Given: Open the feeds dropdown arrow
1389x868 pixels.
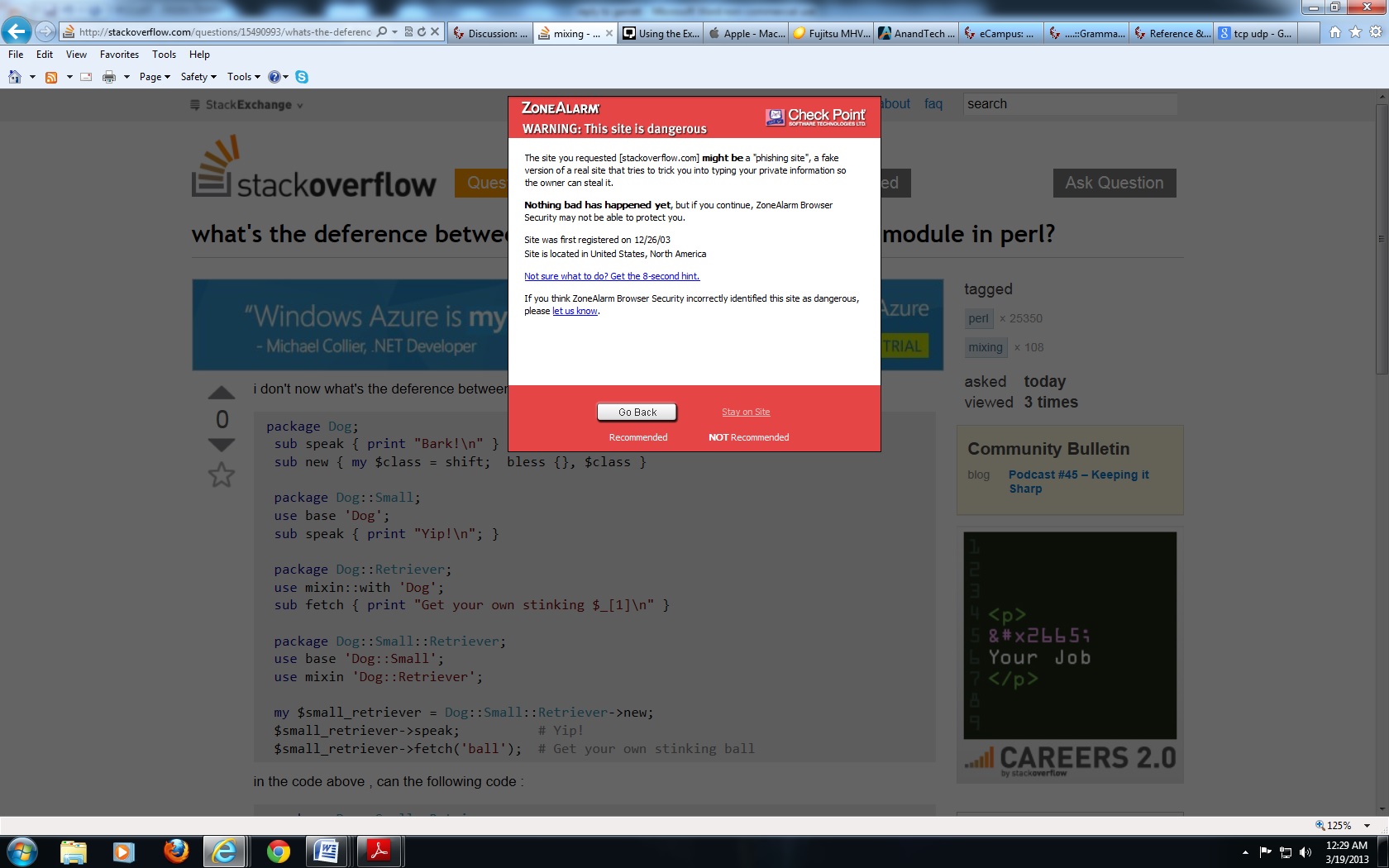Looking at the screenshot, I should [69, 77].
